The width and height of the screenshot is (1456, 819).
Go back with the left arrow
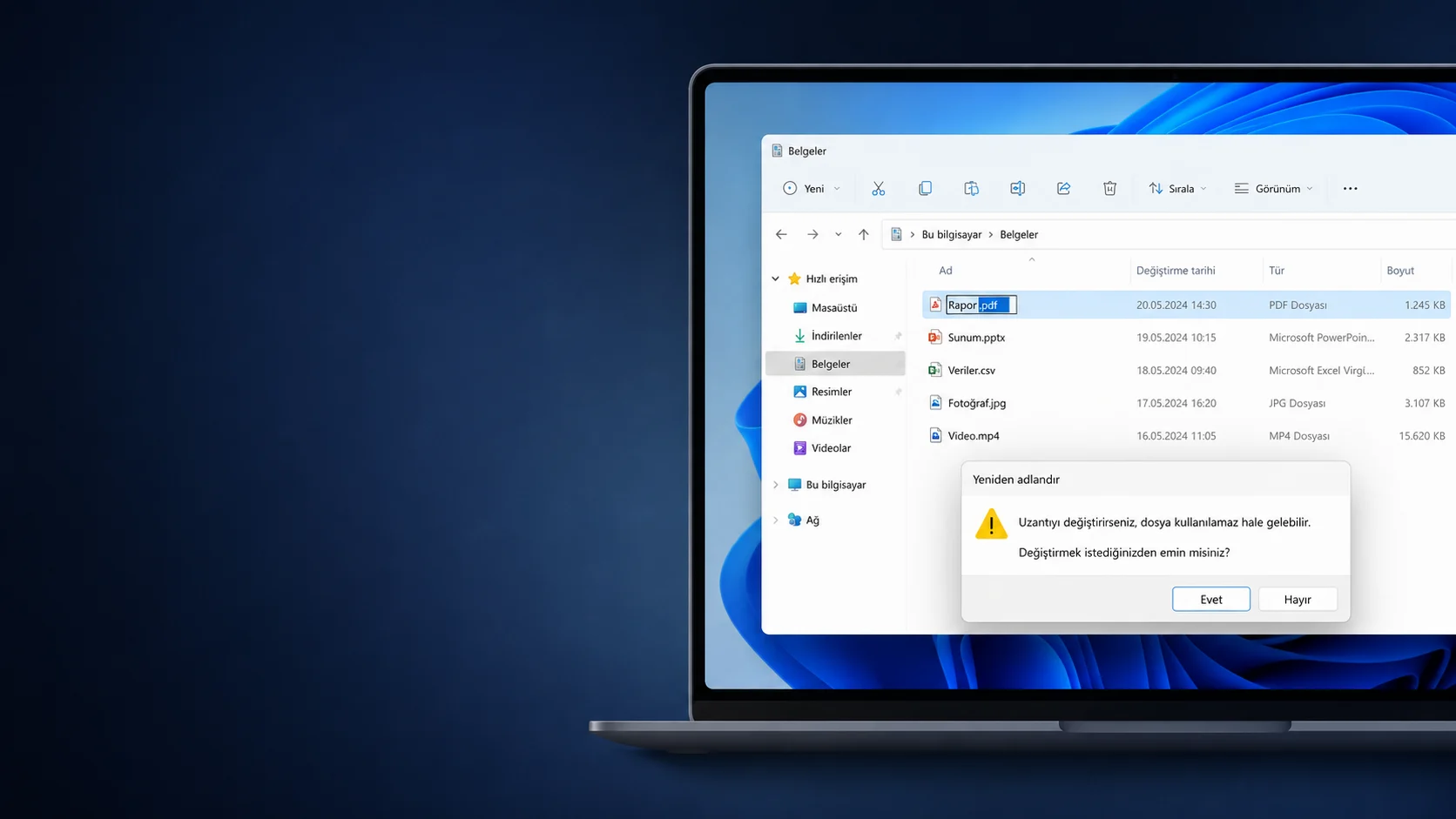(781, 234)
